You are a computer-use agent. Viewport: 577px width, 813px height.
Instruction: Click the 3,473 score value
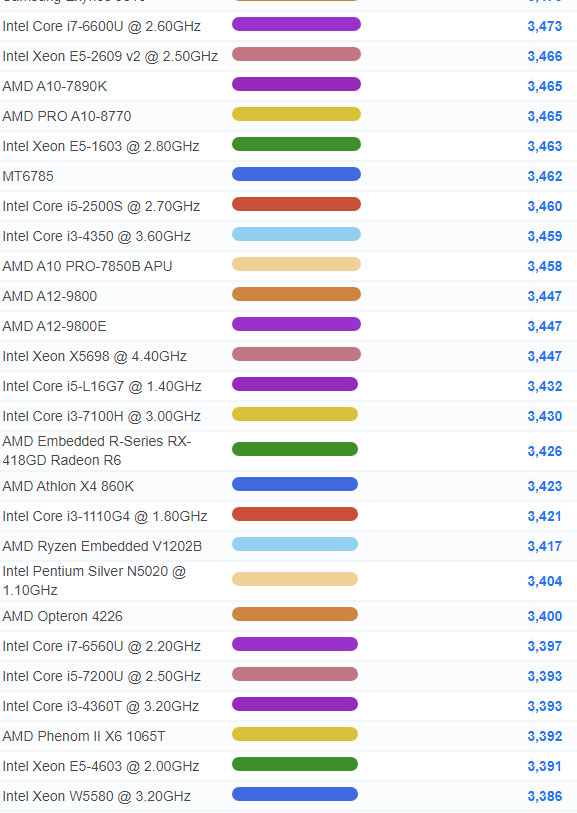tap(545, 26)
